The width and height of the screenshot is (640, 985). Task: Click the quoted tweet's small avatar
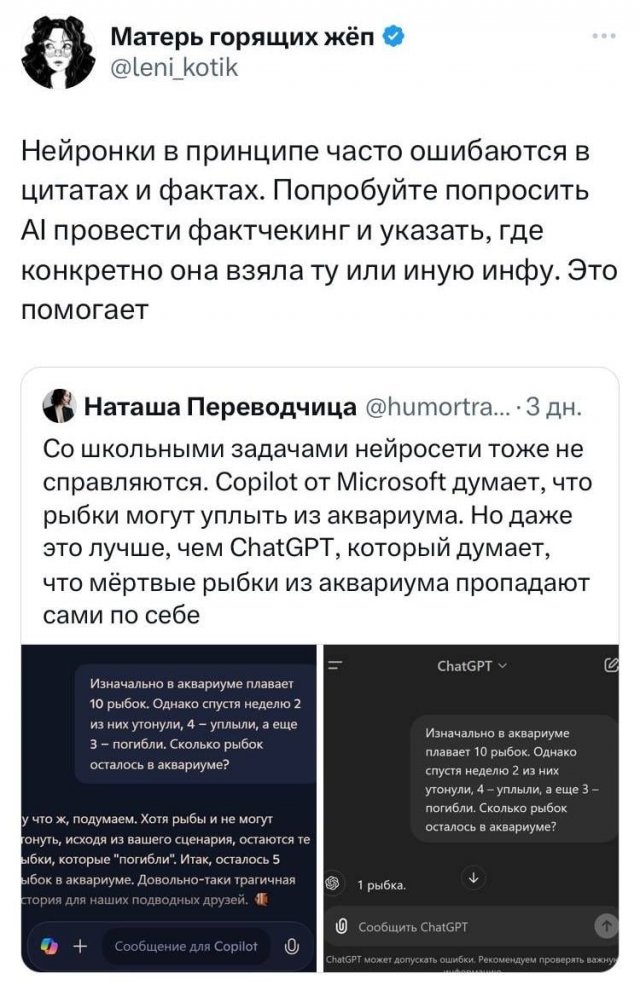click(x=57, y=406)
